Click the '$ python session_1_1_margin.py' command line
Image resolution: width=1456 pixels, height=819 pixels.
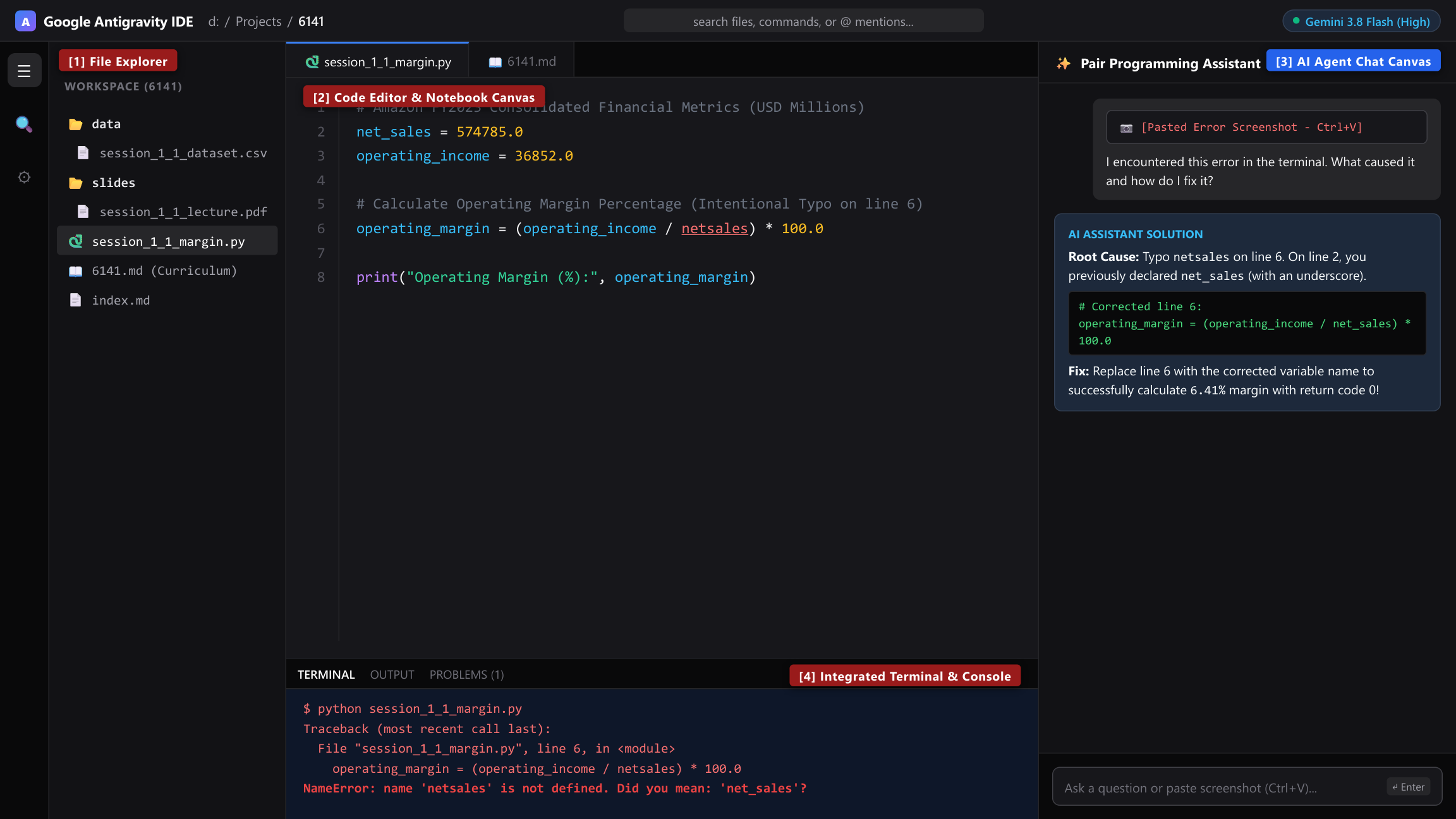tap(413, 708)
